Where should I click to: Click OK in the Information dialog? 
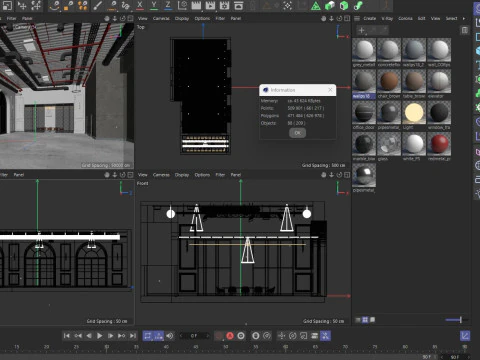pyautogui.click(x=297, y=133)
